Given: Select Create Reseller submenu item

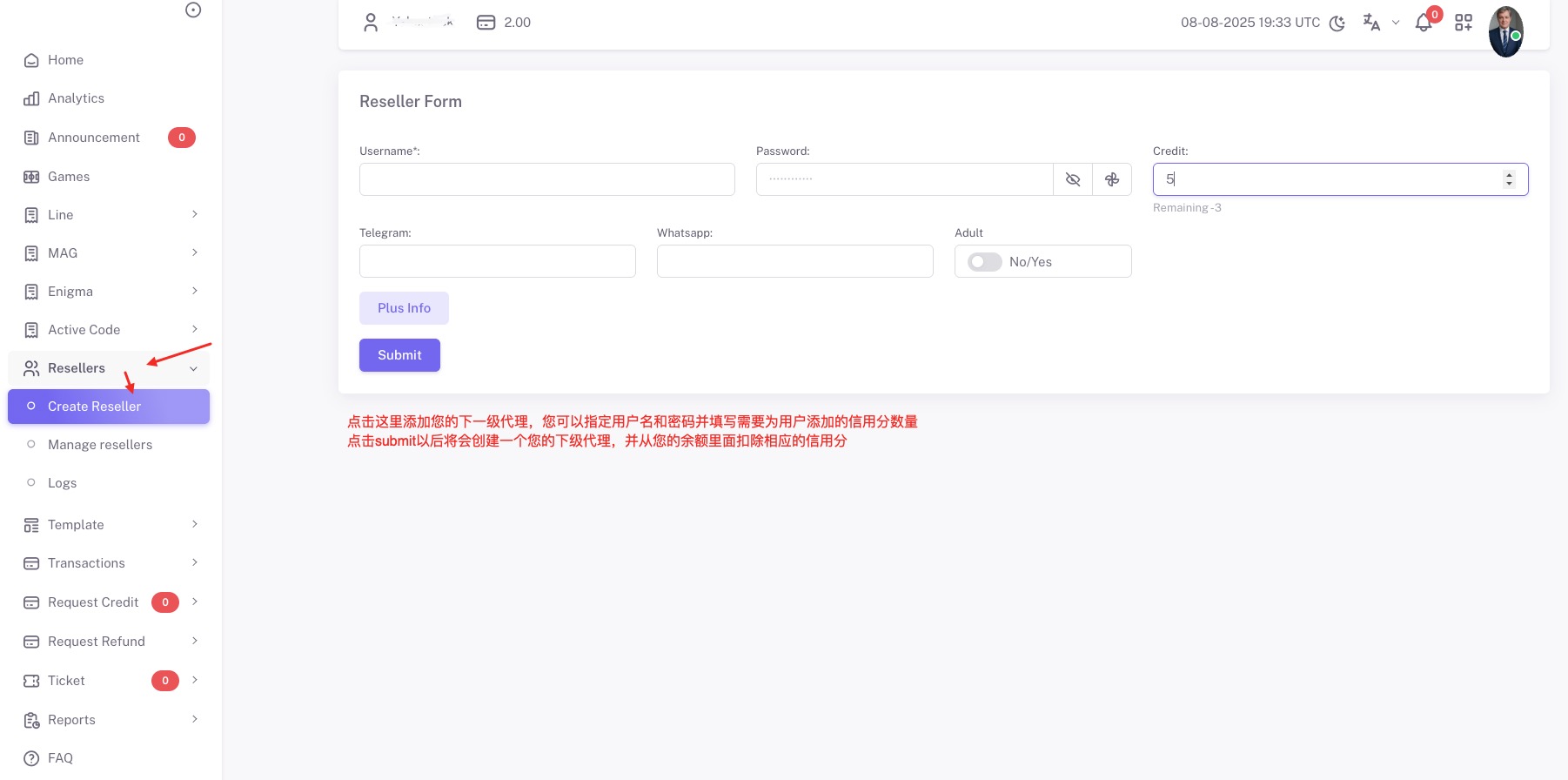Looking at the screenshot, I should coord(109,407).
